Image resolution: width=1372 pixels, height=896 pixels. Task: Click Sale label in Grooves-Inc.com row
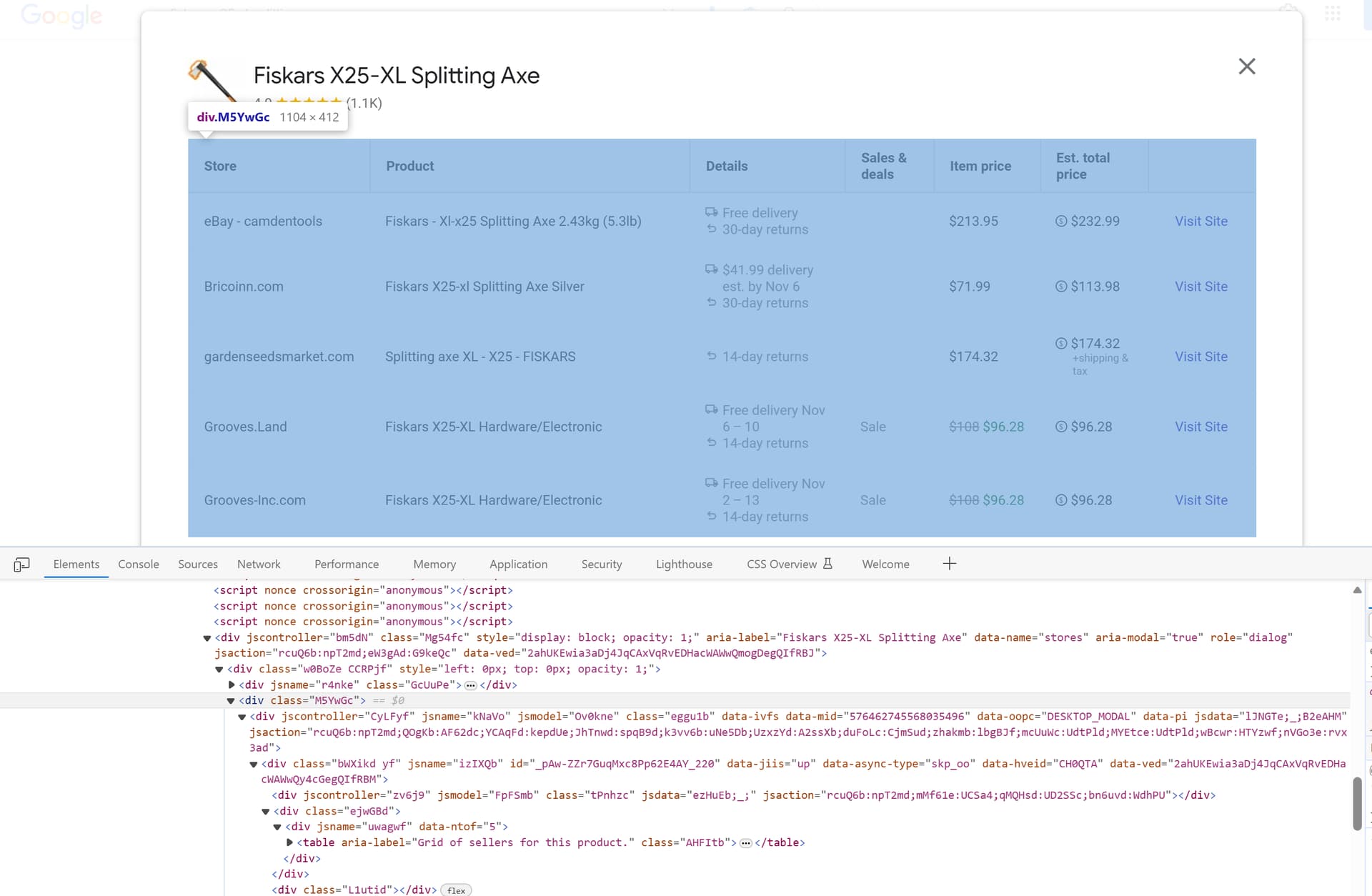(x=873, y=500)
